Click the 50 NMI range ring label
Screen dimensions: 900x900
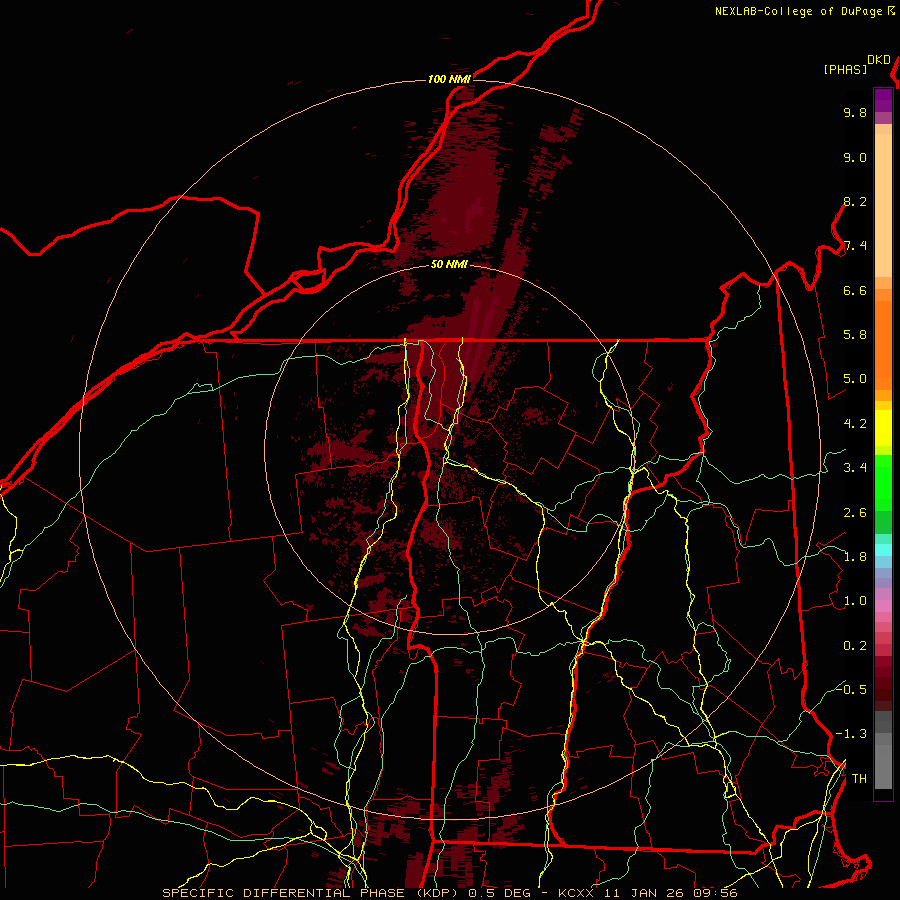point(449,264)
